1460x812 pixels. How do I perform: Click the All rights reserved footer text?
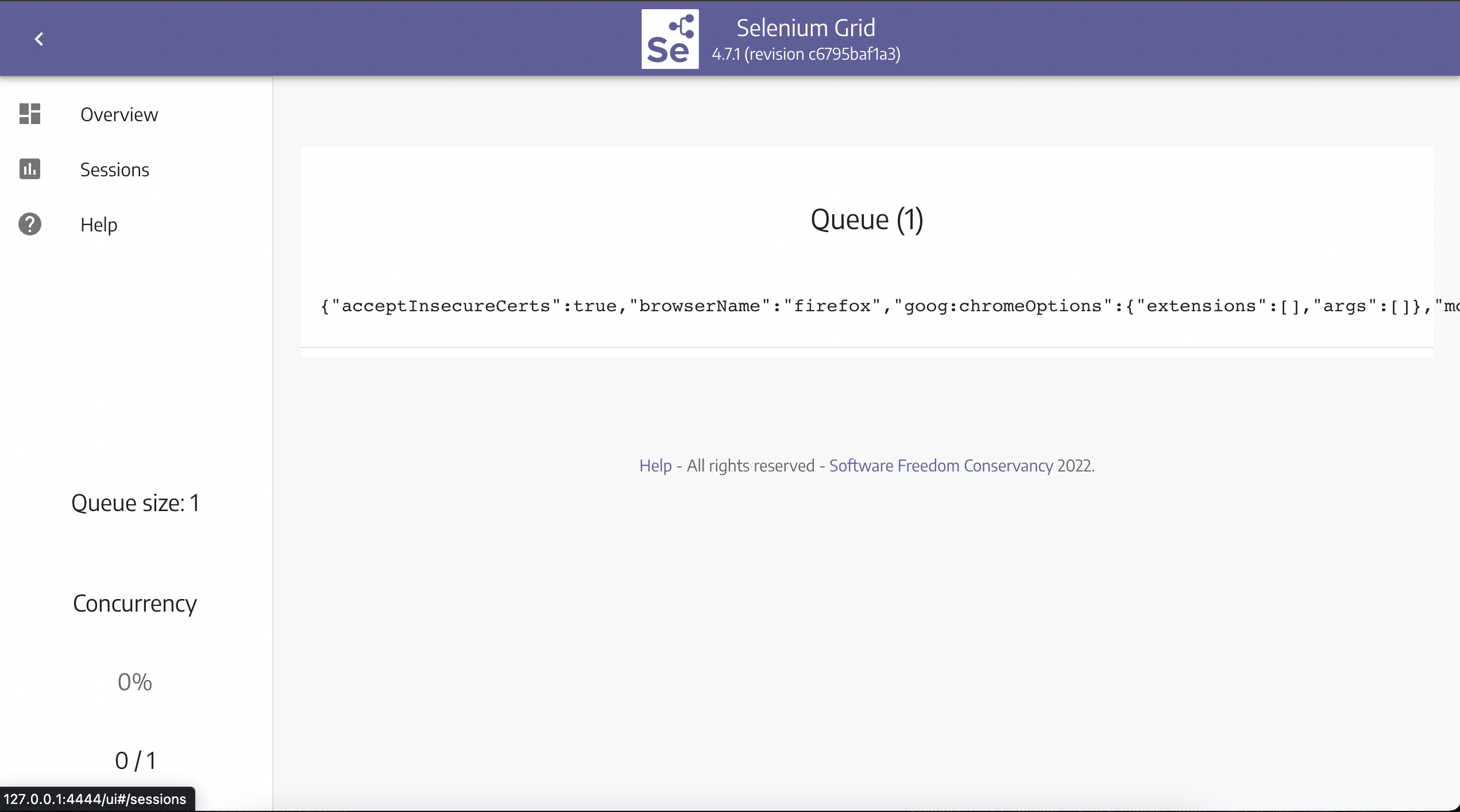[x=751, y=465]
